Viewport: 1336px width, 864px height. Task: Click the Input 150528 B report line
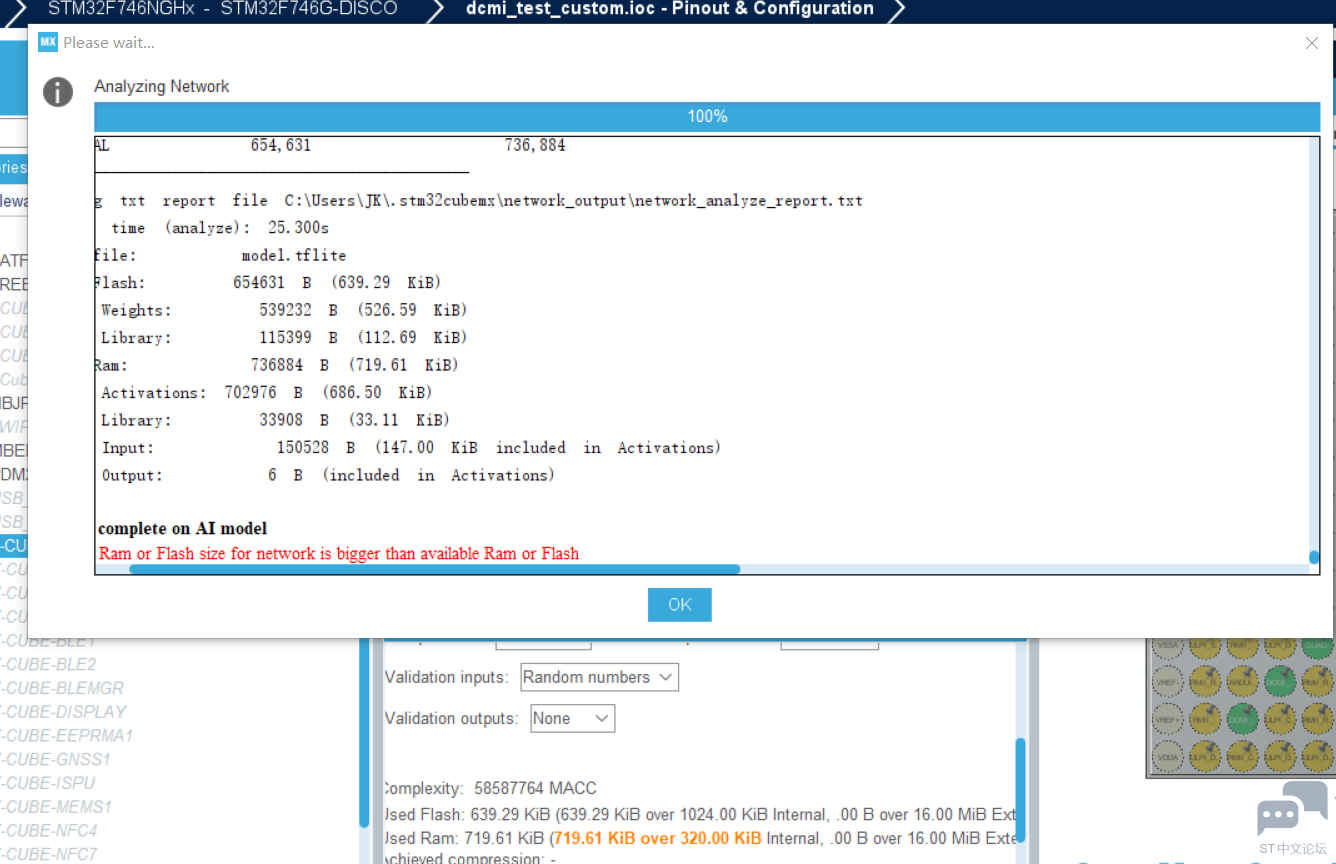coord(411,447)
